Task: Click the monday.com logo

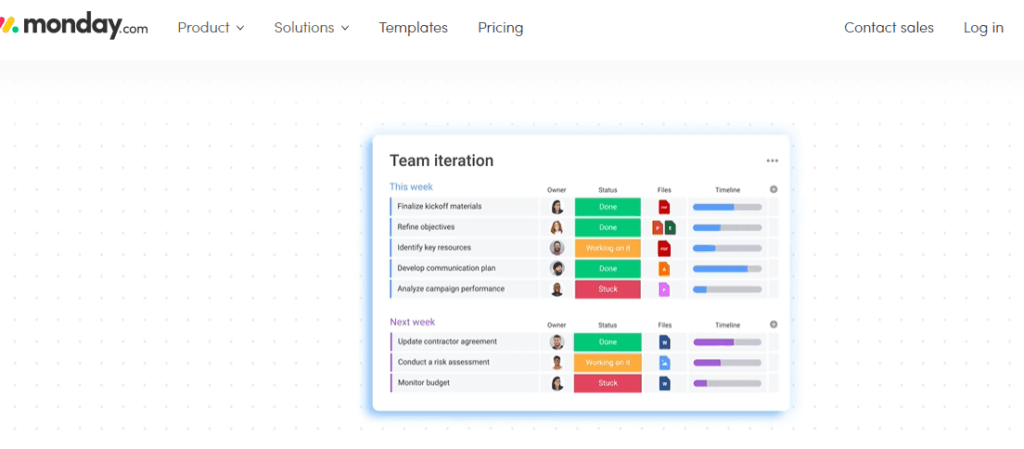Action: coord(74,27)
